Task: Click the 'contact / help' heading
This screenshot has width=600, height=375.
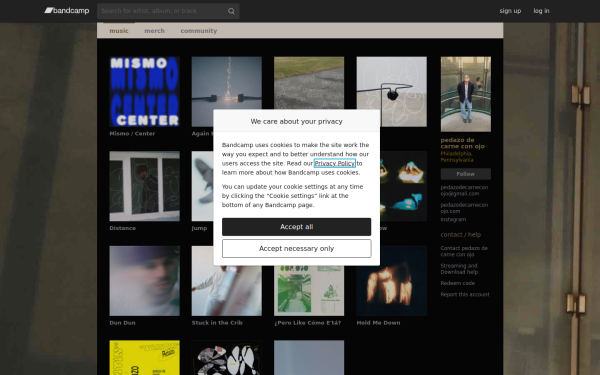Action: click(460, 235)
